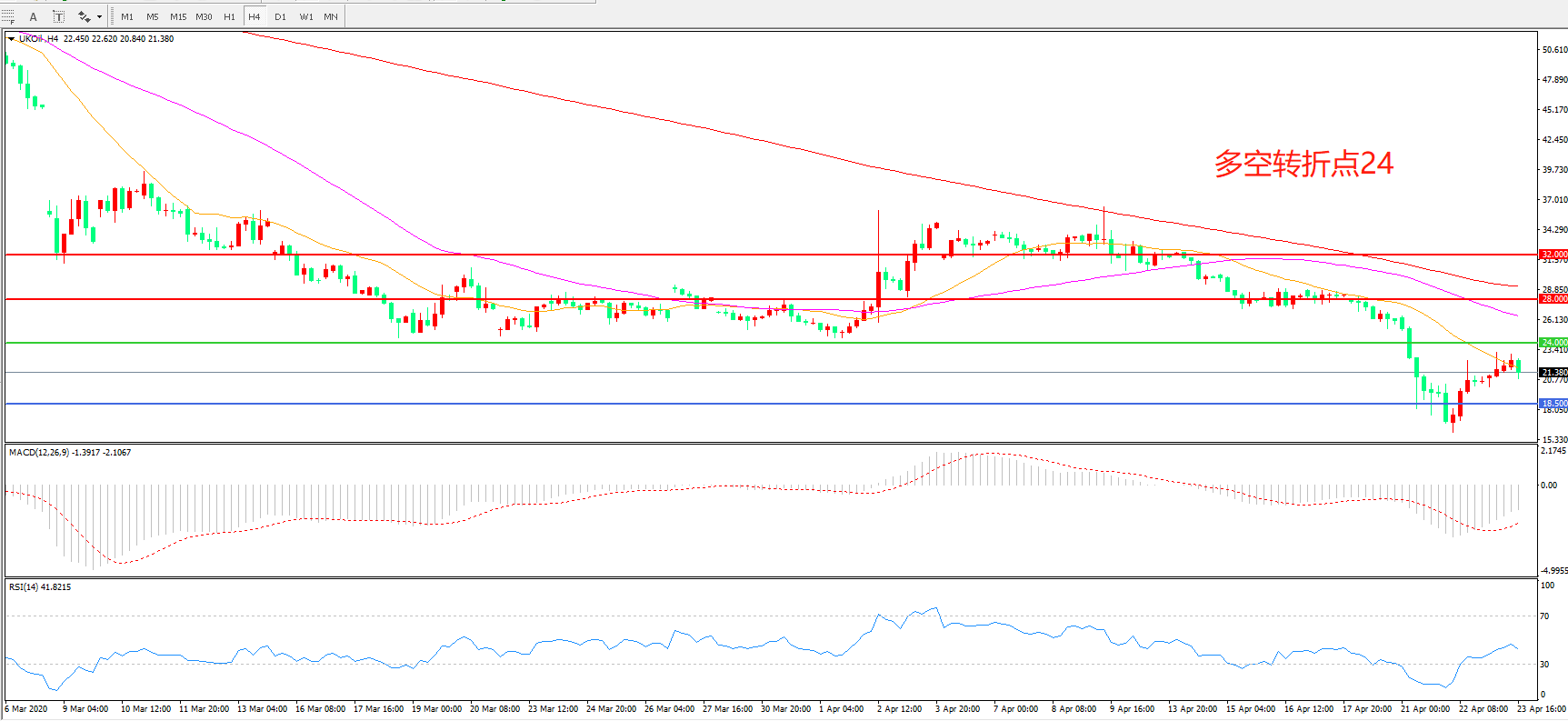Click the red 28.000 price level label

tap(1553, 298)
